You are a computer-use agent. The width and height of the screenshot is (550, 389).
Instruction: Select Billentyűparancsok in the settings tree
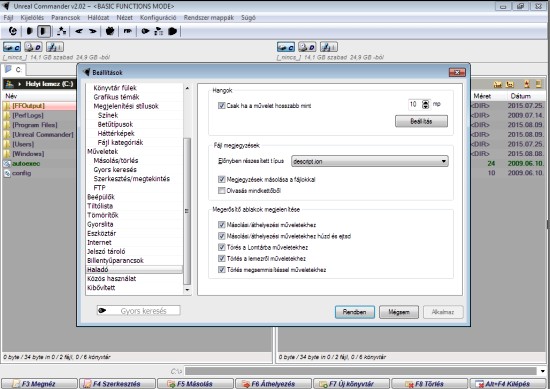tap(115, 260)
